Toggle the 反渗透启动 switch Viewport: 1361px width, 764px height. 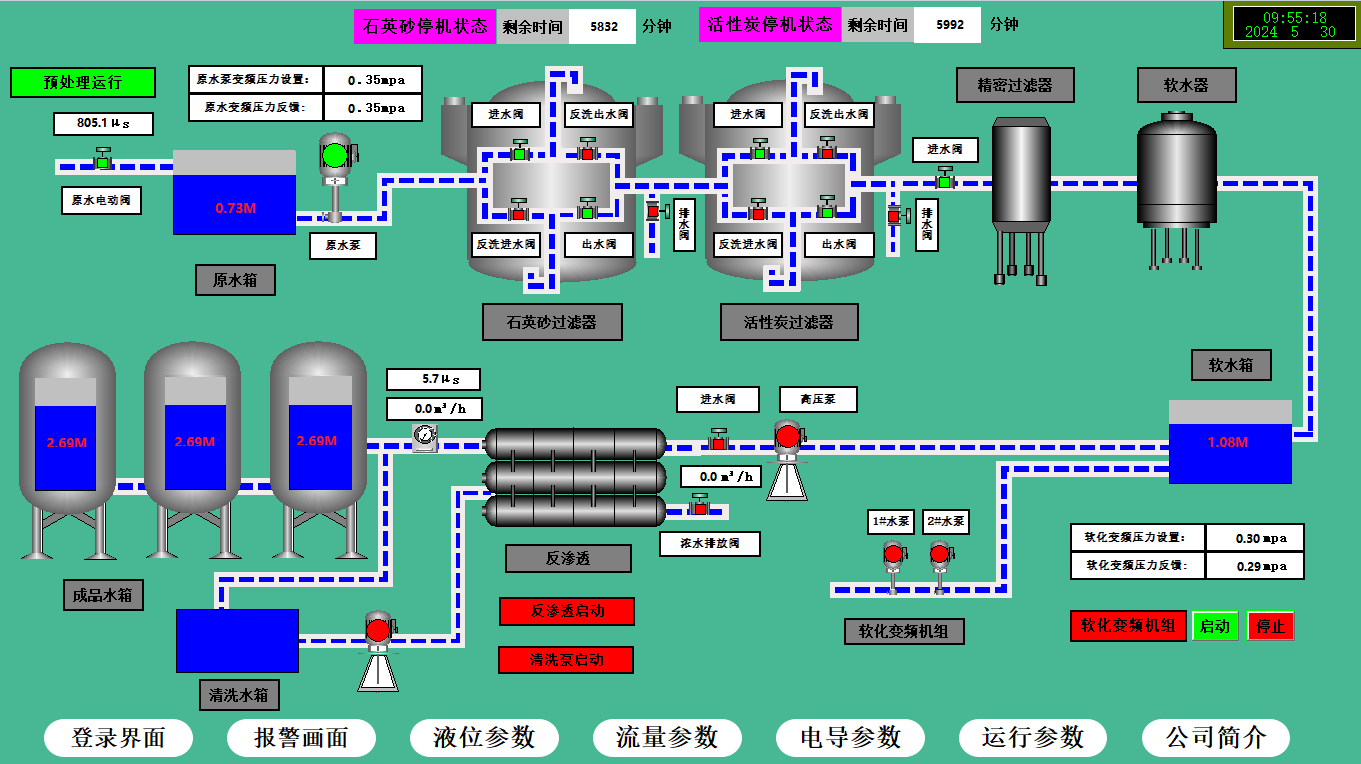tap(567, 611)
